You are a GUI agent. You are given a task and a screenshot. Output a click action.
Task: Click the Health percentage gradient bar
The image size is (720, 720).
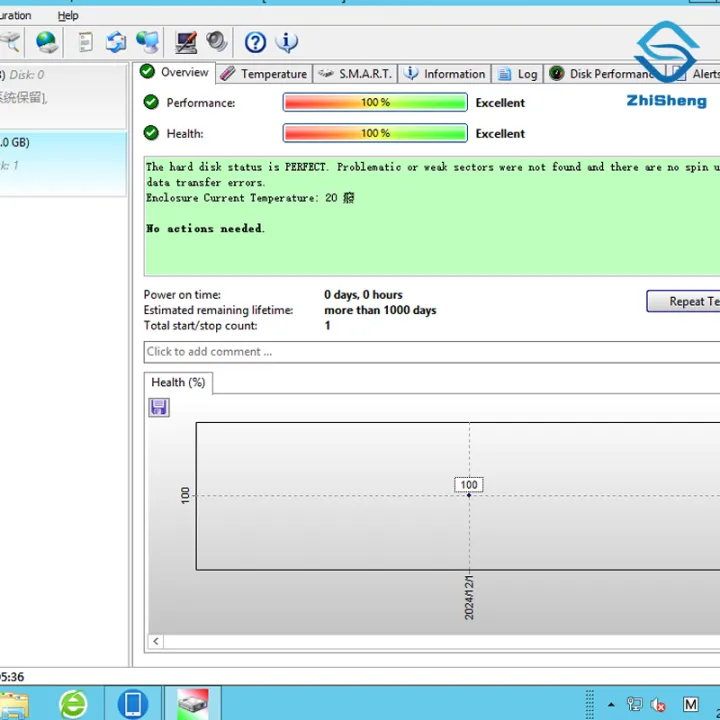click(375, 133)
